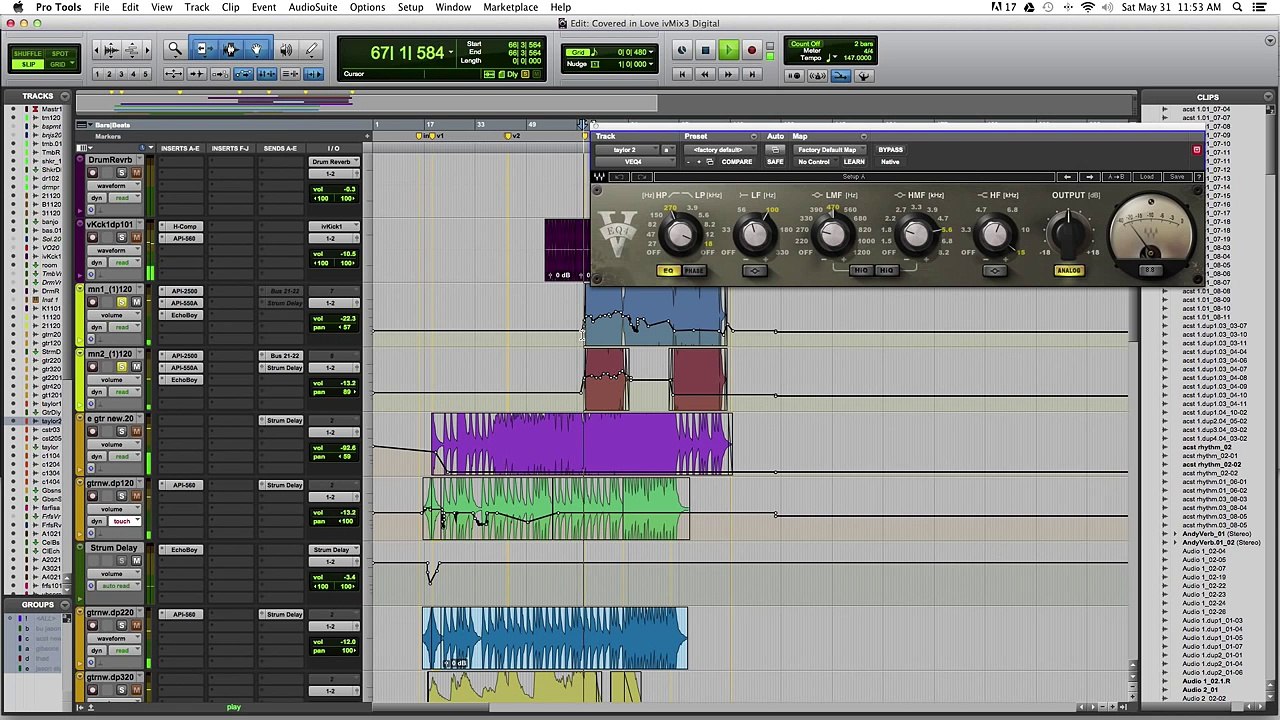The width and height of the screenshot is (1280, 720).
Task: Open the Setup menu
Action: pos(410,7)
